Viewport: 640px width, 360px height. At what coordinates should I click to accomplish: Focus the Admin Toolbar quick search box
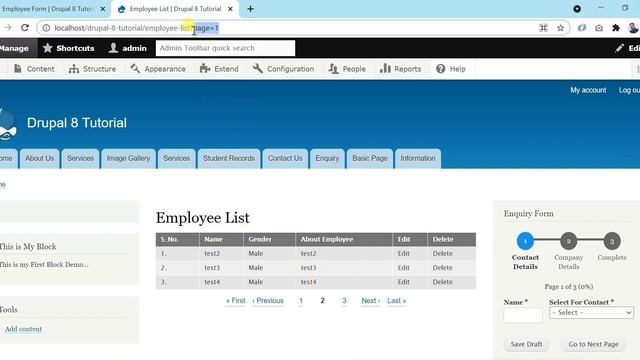(x=225, y=48)
